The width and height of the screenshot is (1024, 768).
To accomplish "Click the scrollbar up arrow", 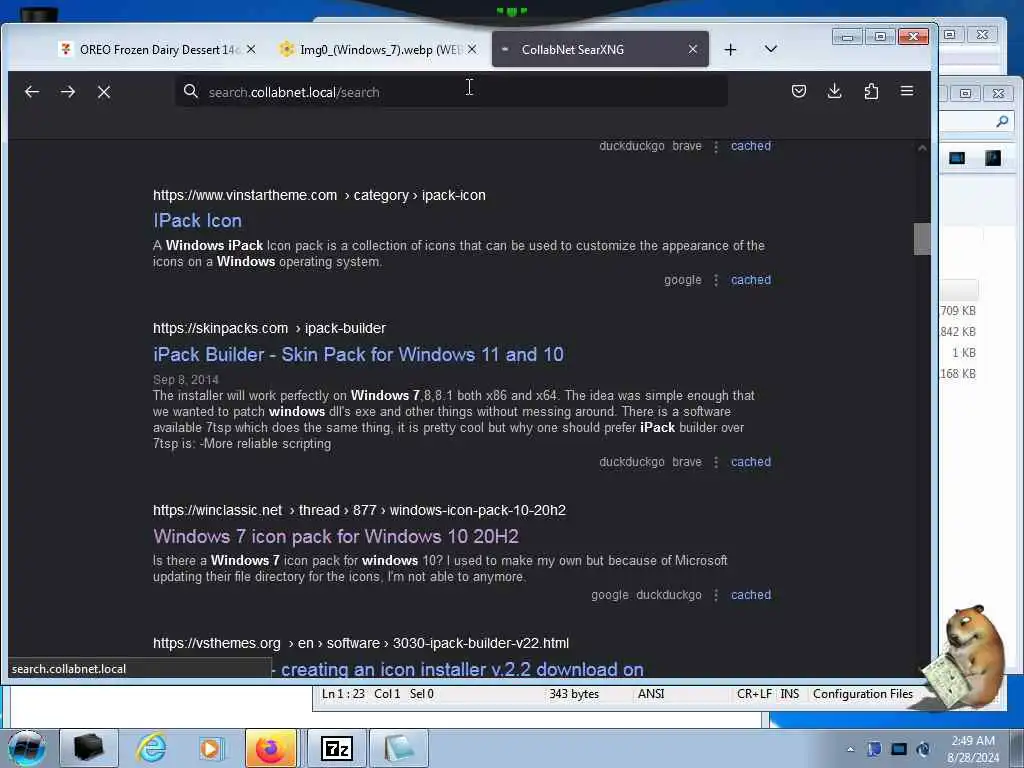I will point(921,148).
